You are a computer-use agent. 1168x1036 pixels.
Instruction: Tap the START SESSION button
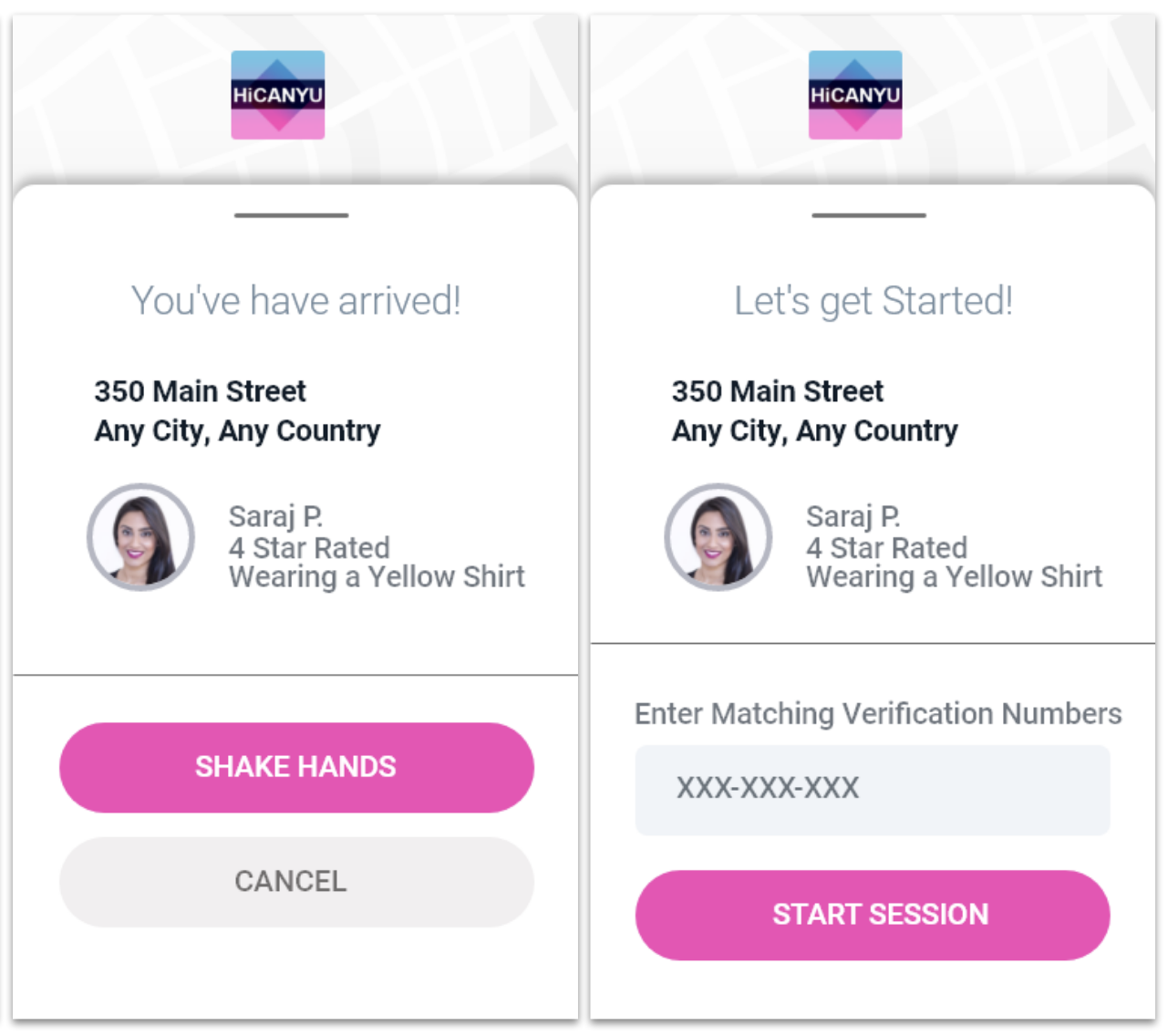873,915
